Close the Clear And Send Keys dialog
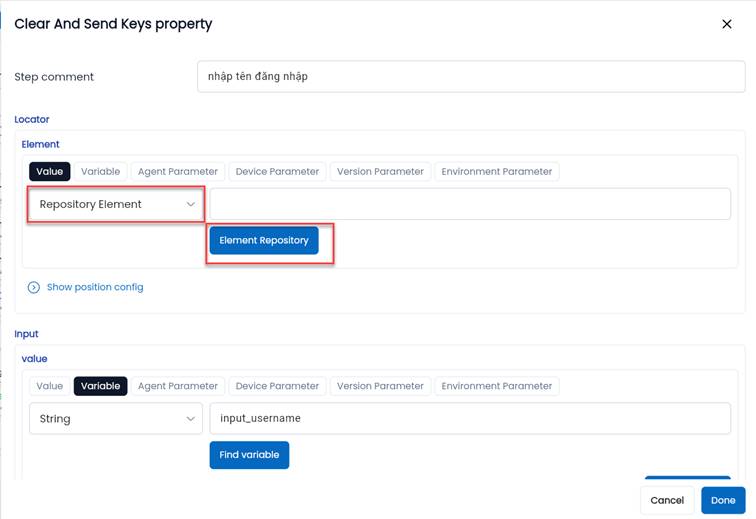756x519 pixels. tap(727, 24)
